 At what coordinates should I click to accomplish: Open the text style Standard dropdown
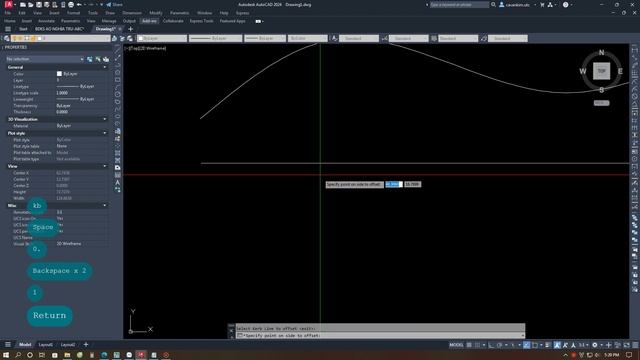click(359, 38)
